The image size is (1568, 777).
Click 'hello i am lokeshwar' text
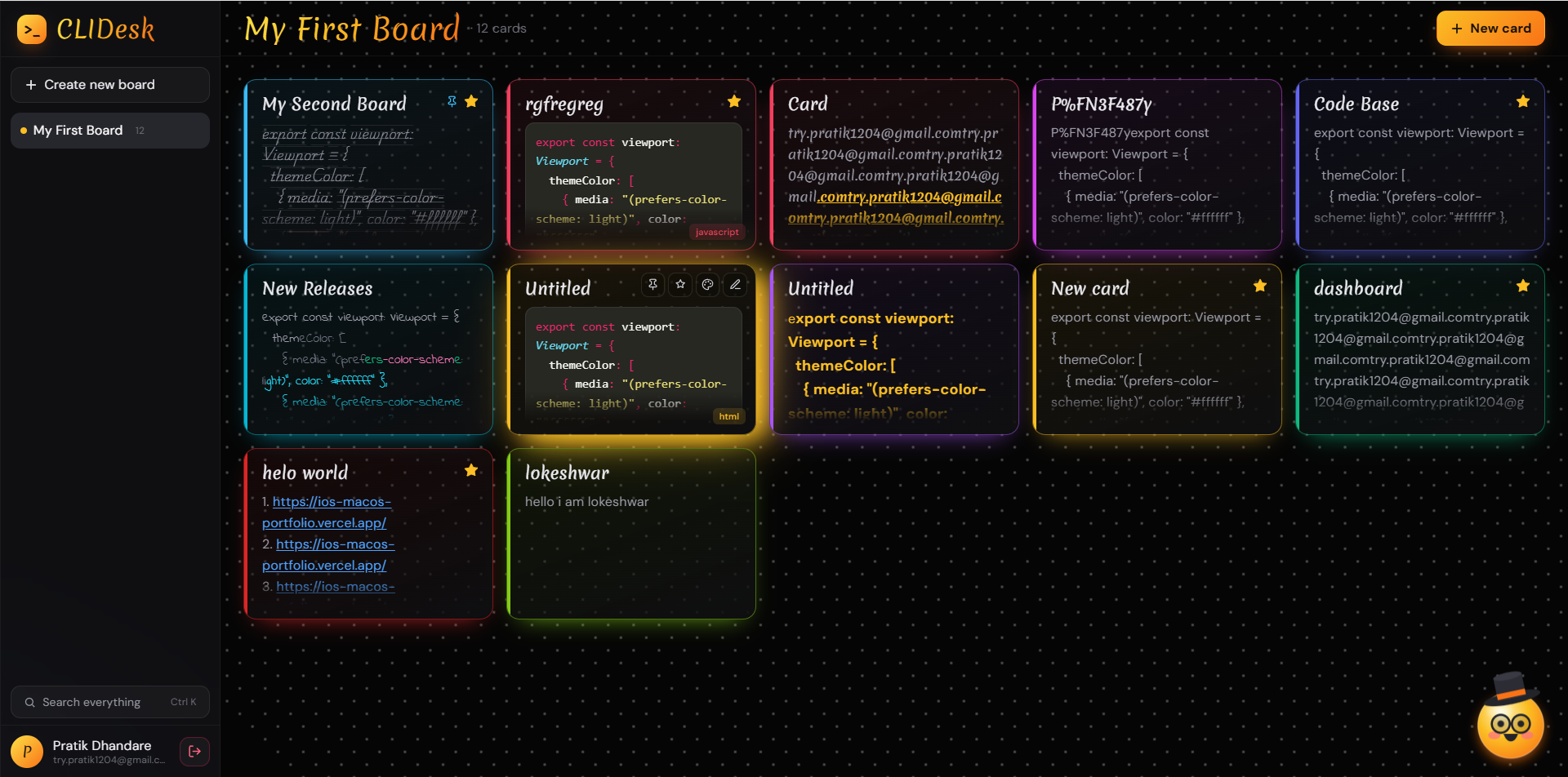pos(586,502)
